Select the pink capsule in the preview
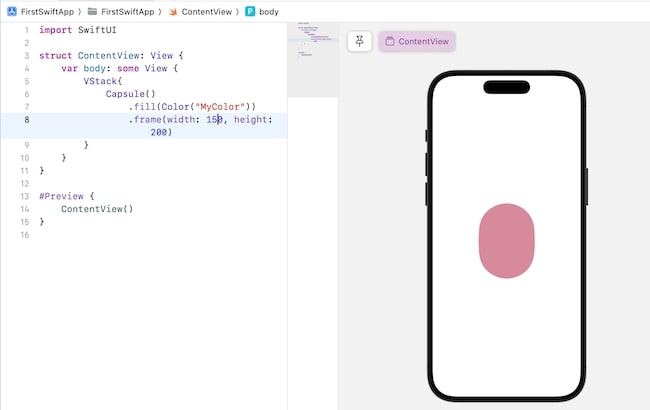The height and width of the screenshot is (410, 650). (506, 240)
